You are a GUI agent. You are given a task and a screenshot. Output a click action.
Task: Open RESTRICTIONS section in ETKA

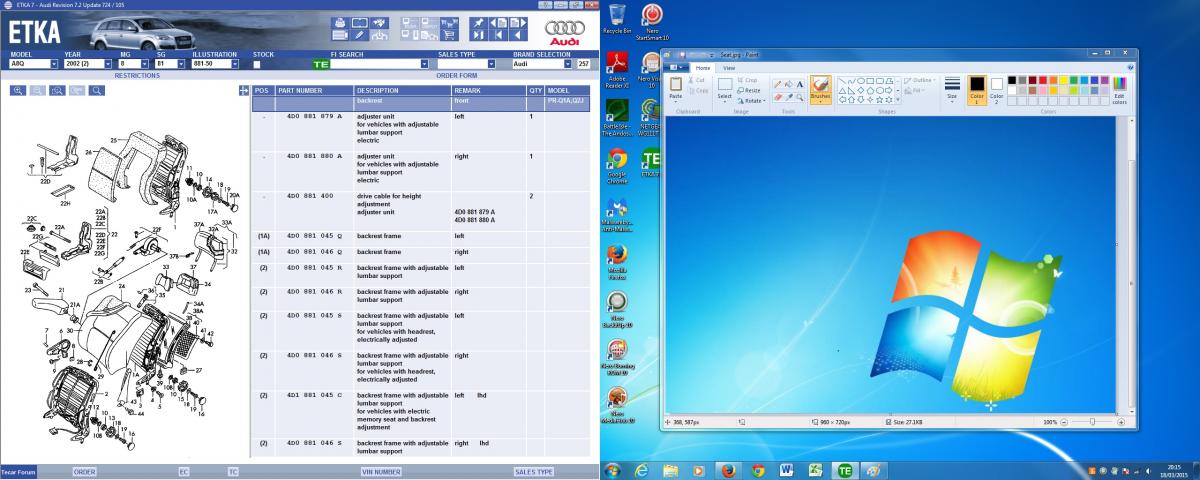(x=137, y=75)
